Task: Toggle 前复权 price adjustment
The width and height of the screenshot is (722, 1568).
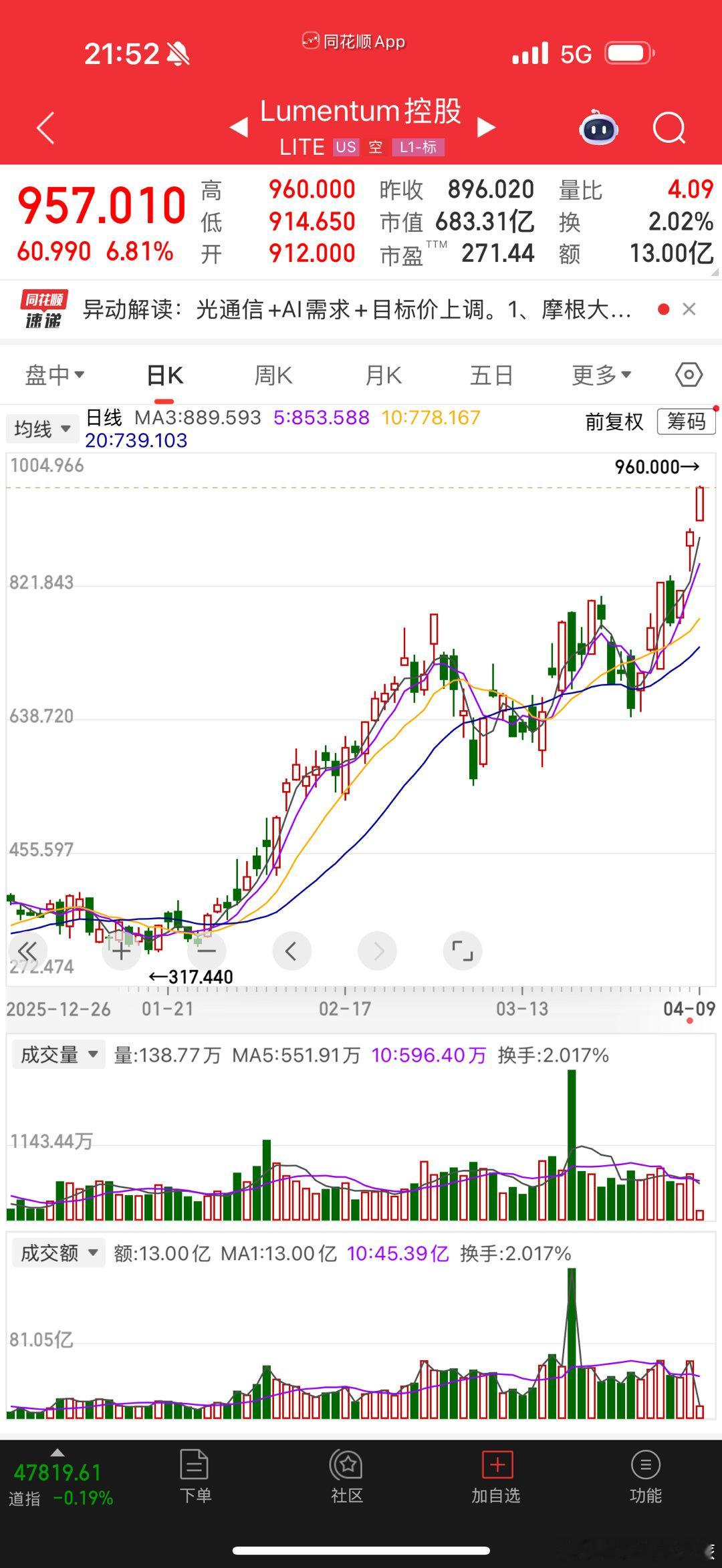Action: click(x=614, y=422)
